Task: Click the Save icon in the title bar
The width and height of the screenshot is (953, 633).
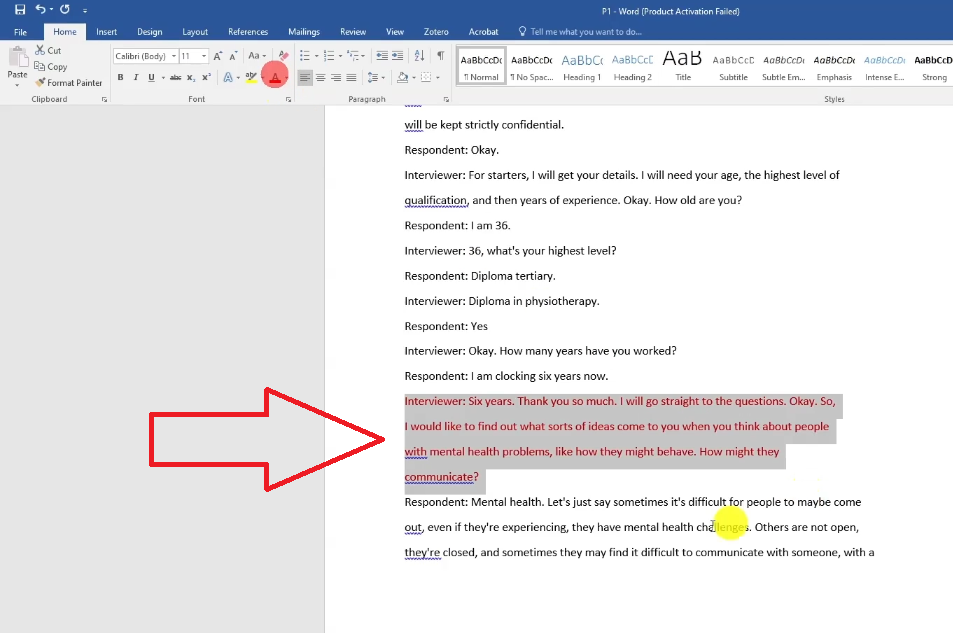Action: pos(20,9)
